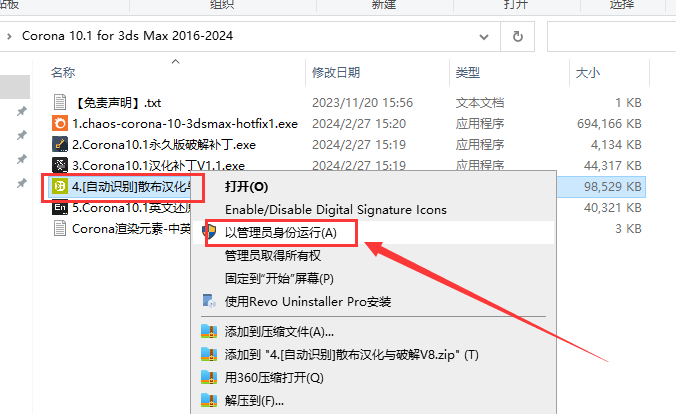The image size is (676, 414).
Task: Click the folder search input field
Action: coord(611,37)
